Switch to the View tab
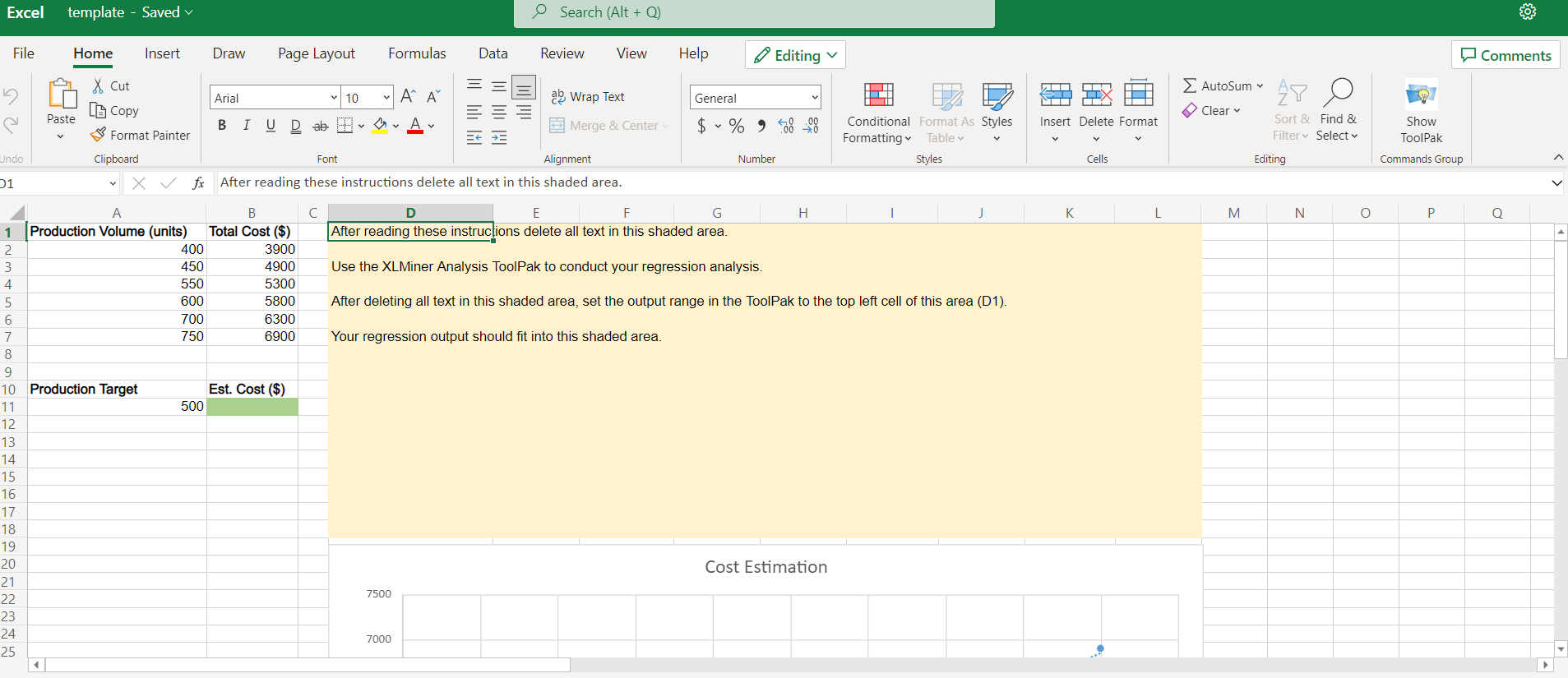 click(x=631, y=53)
